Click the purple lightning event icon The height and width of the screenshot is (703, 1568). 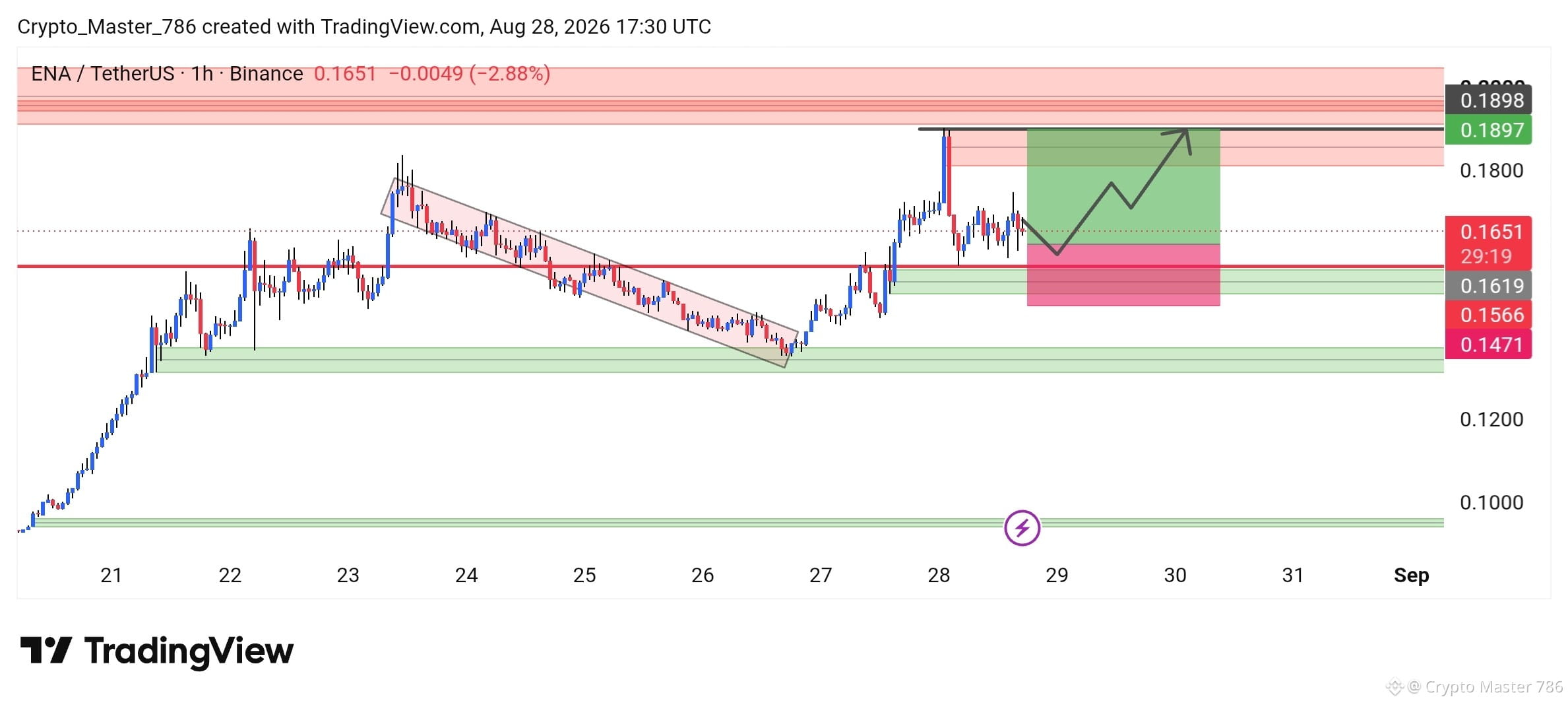[x=1022, y=527]
